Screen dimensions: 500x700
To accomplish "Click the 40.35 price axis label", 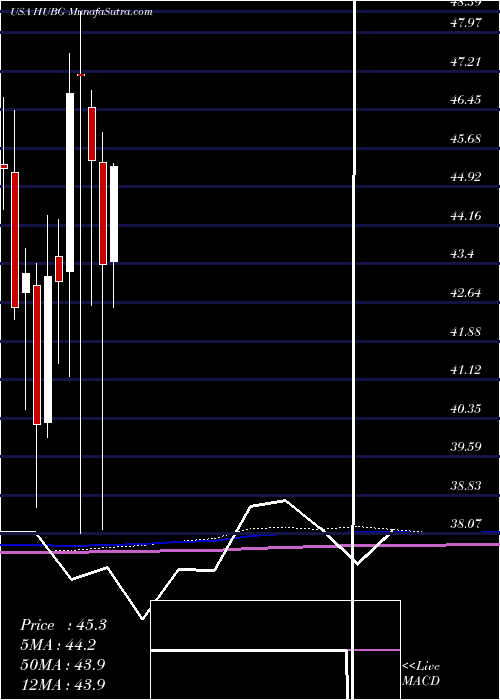I will point(466,409).
